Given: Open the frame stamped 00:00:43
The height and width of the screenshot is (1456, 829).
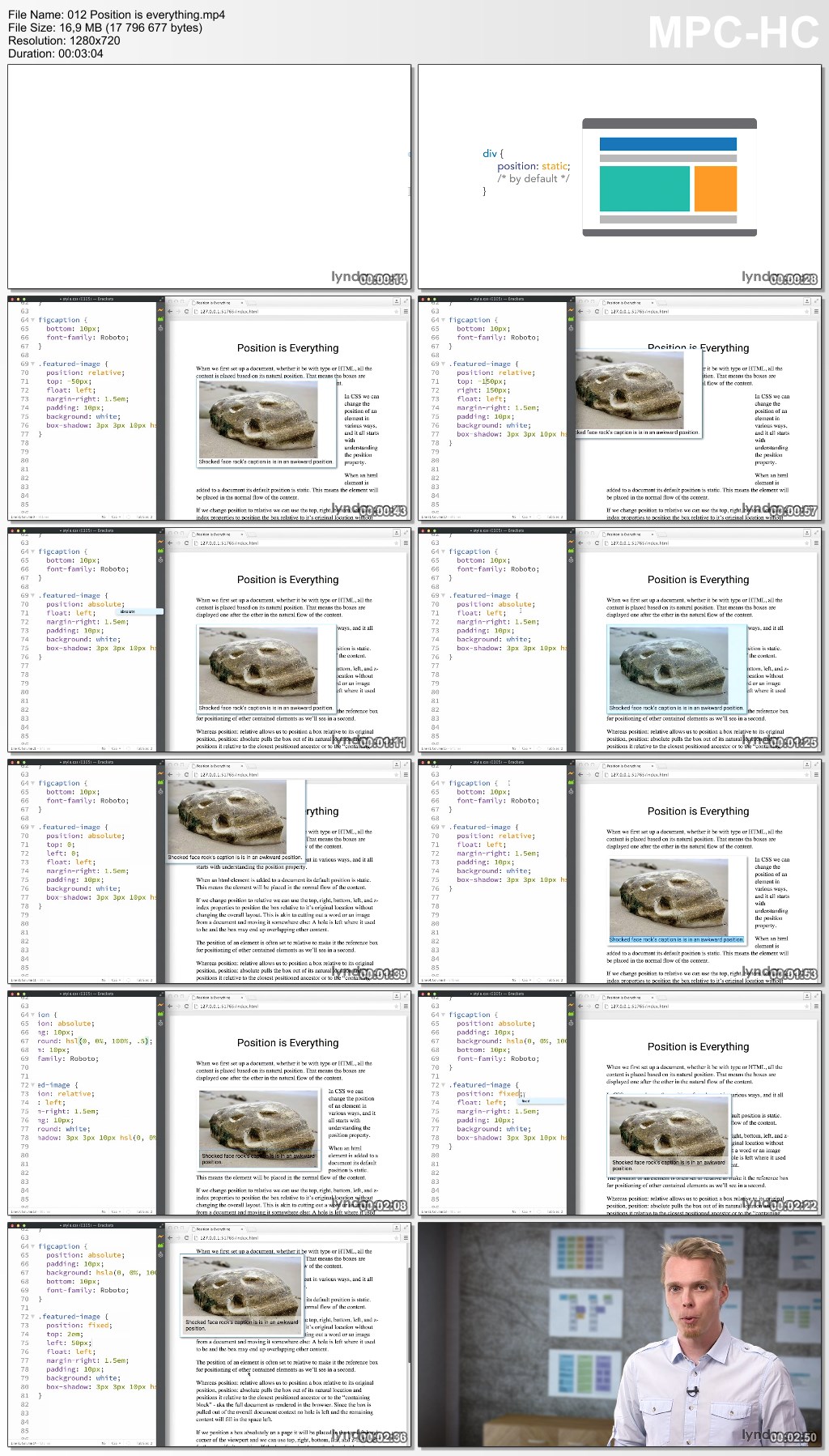Looking at the screenshot, I should pos(209,408).
